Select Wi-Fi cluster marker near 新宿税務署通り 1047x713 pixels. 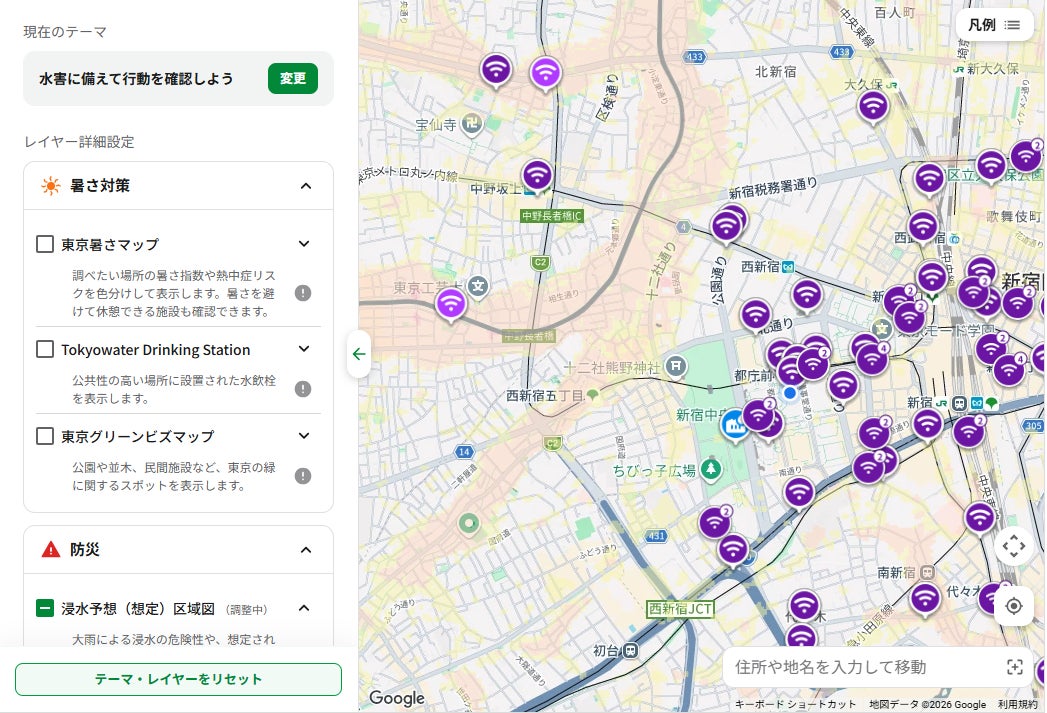click(726, 226)
